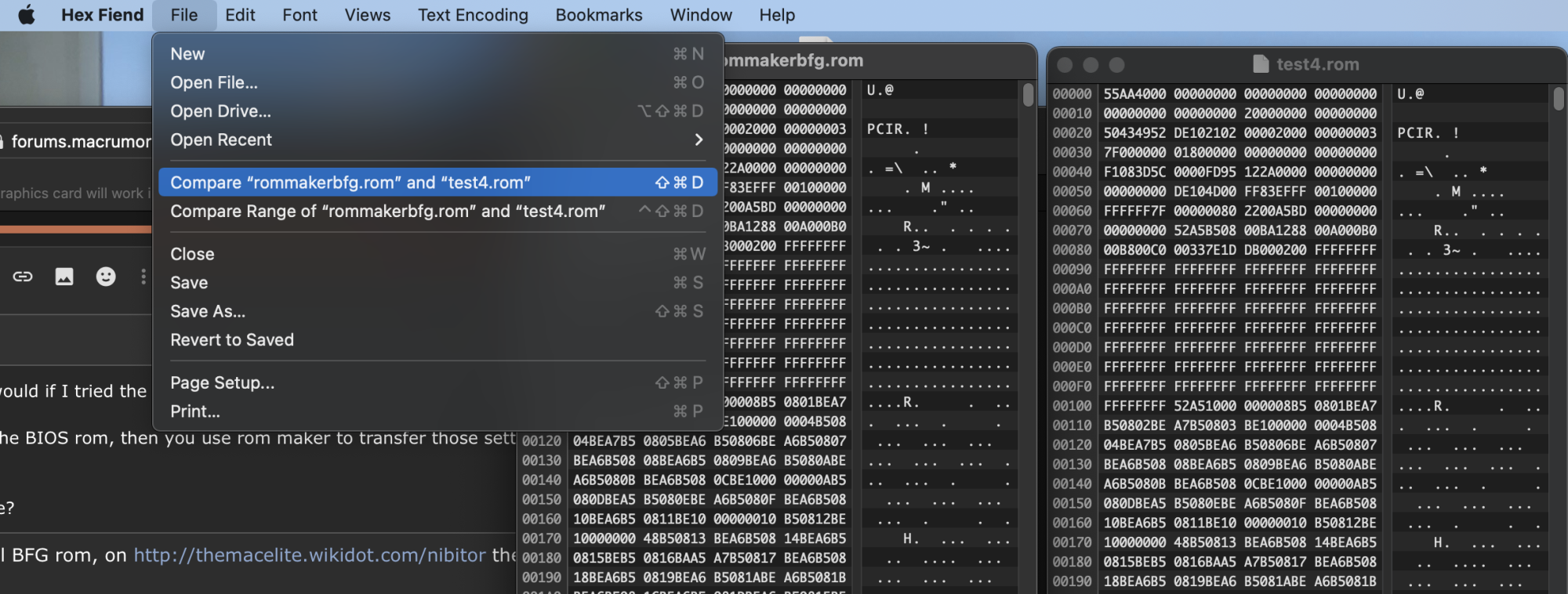This screenshot has height=594, width=1568.
Task: Choose Print... in the File menu
Action: [x=437, y=411]
